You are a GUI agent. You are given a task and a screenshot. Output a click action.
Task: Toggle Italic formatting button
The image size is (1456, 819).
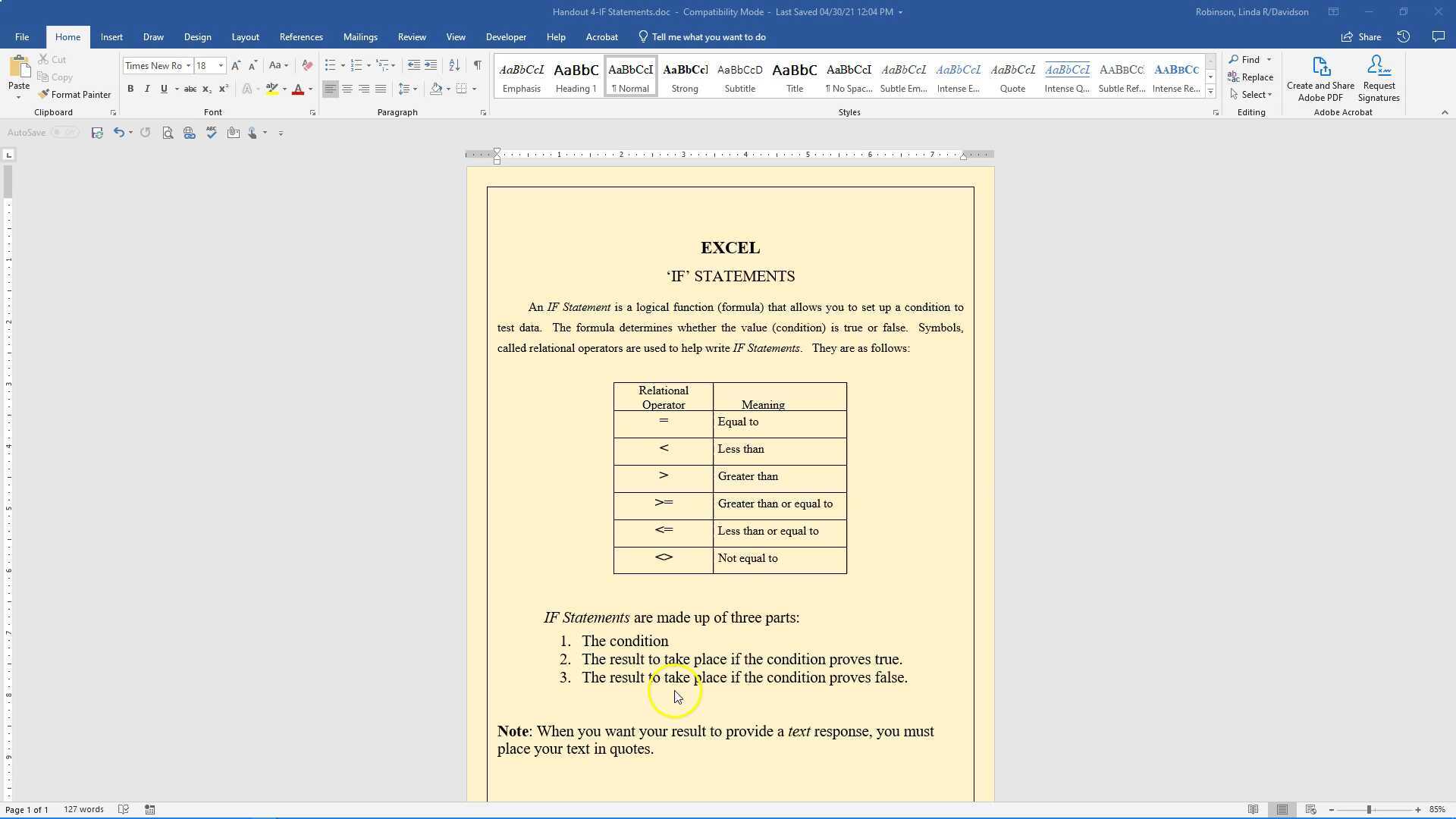147,89
